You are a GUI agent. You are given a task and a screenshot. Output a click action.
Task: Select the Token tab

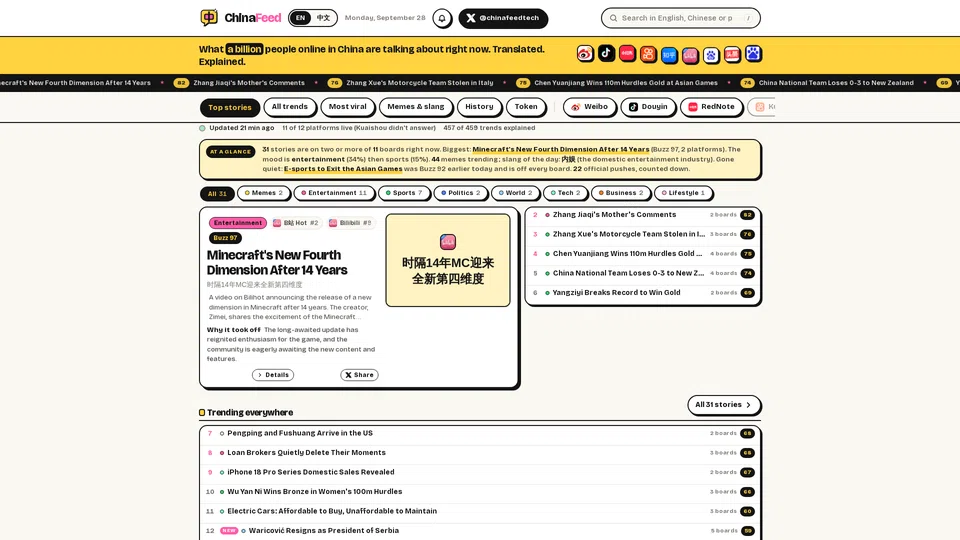pyautogui.click(x=525, y=107)
